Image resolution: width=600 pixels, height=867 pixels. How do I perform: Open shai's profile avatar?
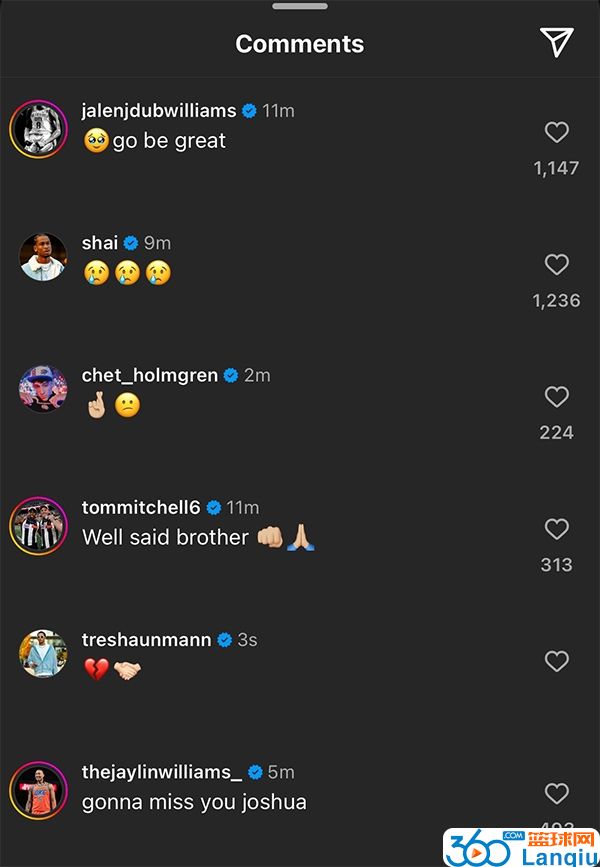[x=43, y=257]
